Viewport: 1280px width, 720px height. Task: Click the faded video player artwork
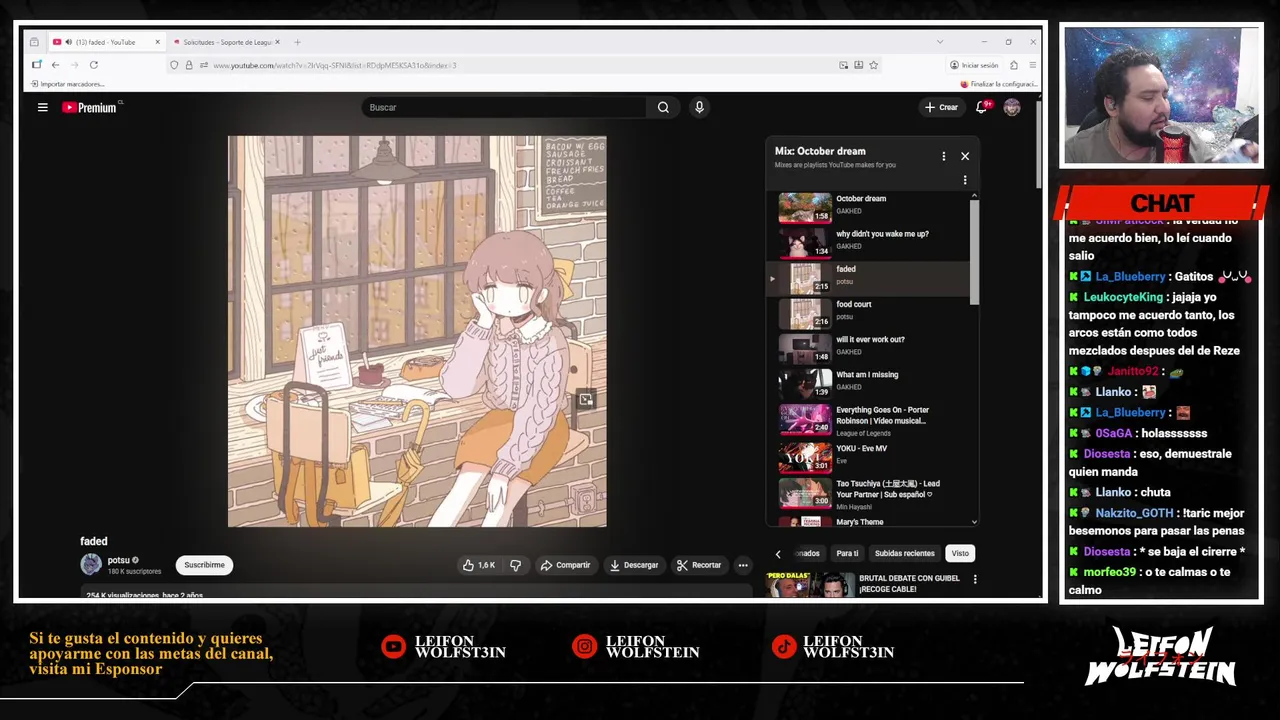(x=417, y=331)
